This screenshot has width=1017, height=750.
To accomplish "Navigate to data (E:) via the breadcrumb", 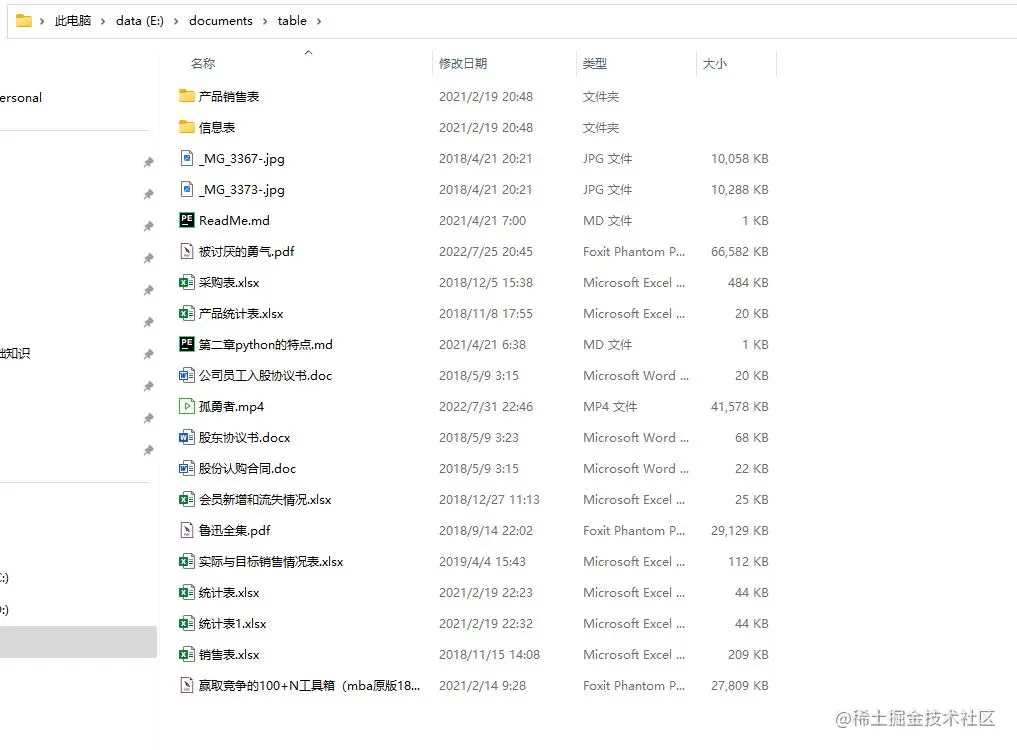I will coord(139,20).
